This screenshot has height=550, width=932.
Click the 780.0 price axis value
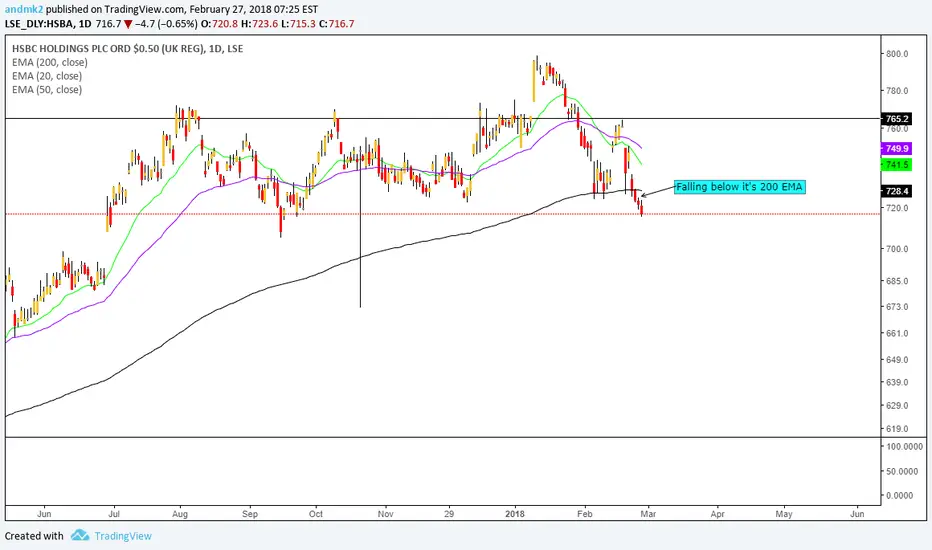click(897, 91)
